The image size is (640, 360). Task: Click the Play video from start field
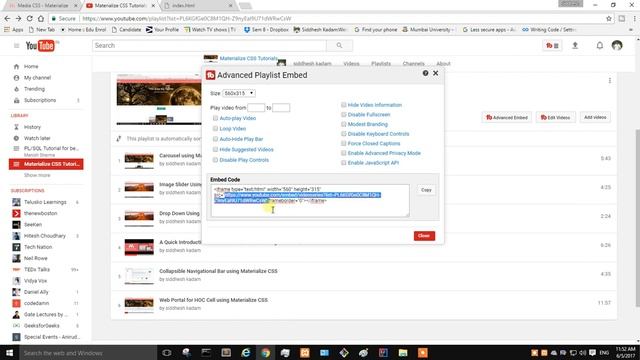256,108
